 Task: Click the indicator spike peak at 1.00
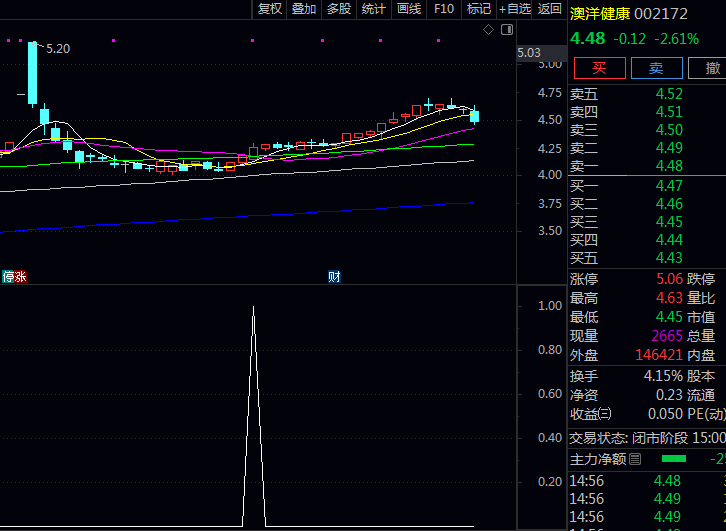click(x=253, y=307)
